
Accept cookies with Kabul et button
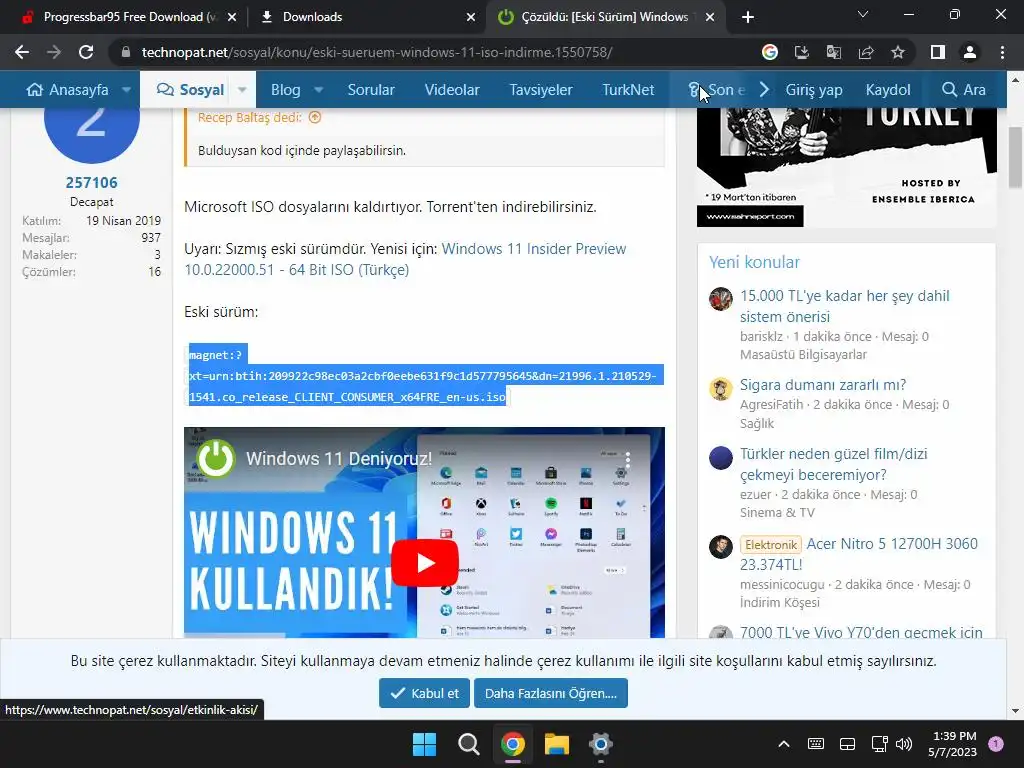tap(424, 693)
